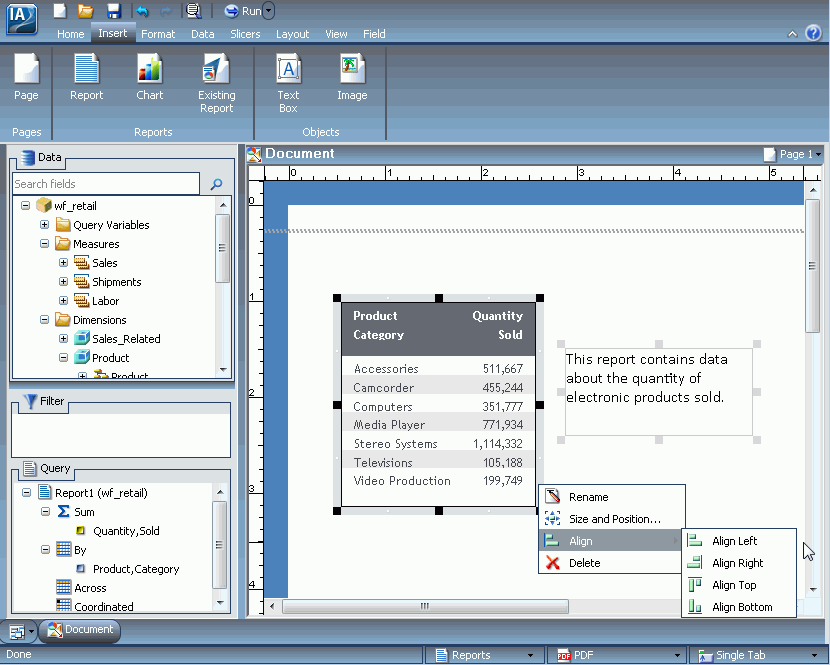Go to the View ribbon tab
The width and height of the screenshot is (830, 665).
point(336,34)
